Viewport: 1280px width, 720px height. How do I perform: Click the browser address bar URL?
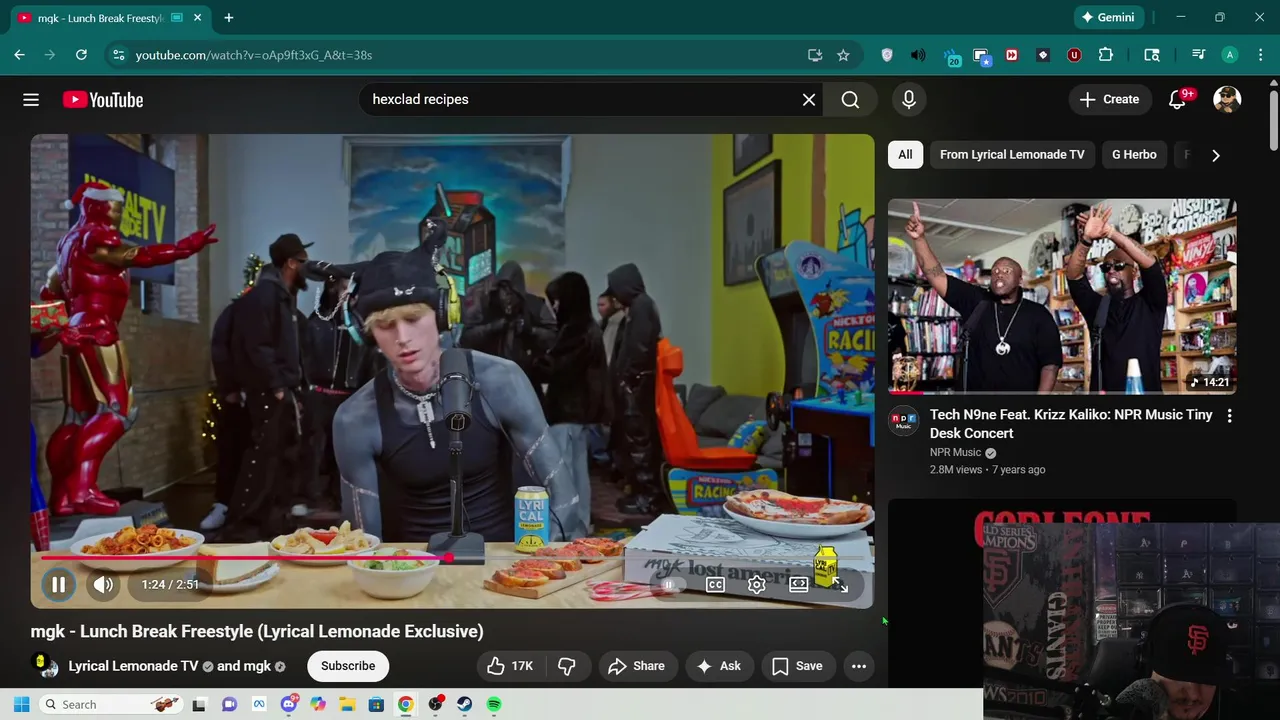[x=254, y=55]
